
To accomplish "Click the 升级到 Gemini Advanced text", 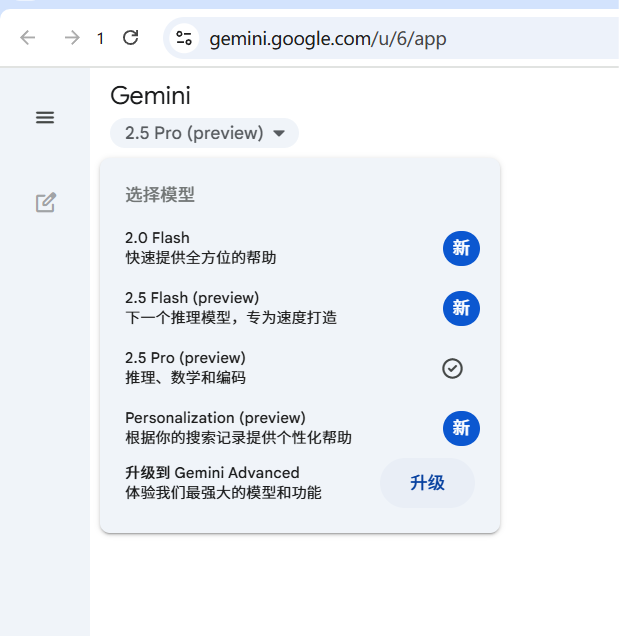I will (212, 473).
